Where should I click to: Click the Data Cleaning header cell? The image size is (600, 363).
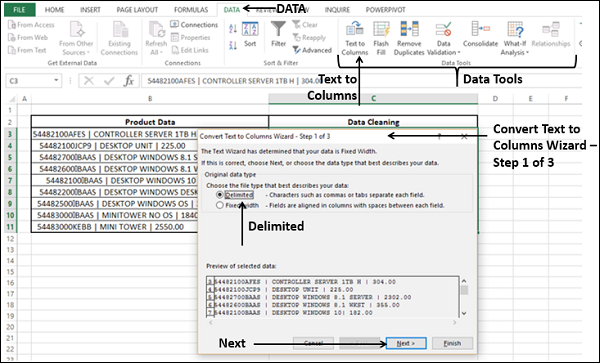pyautogui.click(x=373, y=122)
